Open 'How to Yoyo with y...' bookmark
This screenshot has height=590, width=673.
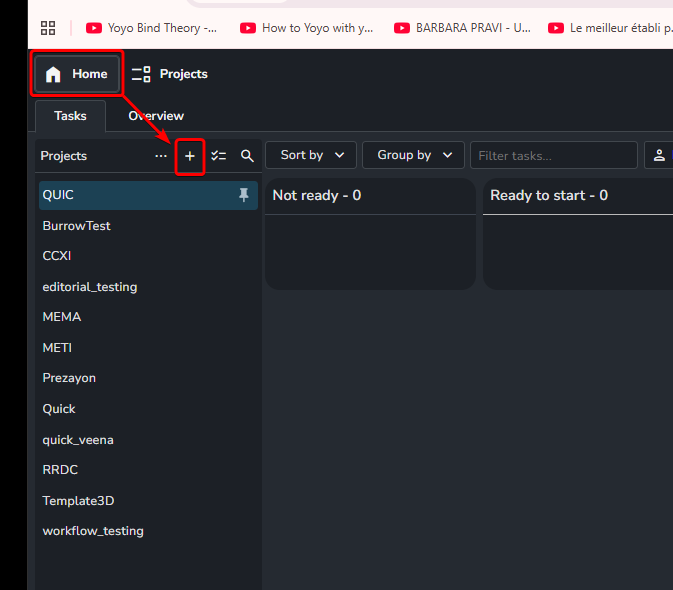306,28
